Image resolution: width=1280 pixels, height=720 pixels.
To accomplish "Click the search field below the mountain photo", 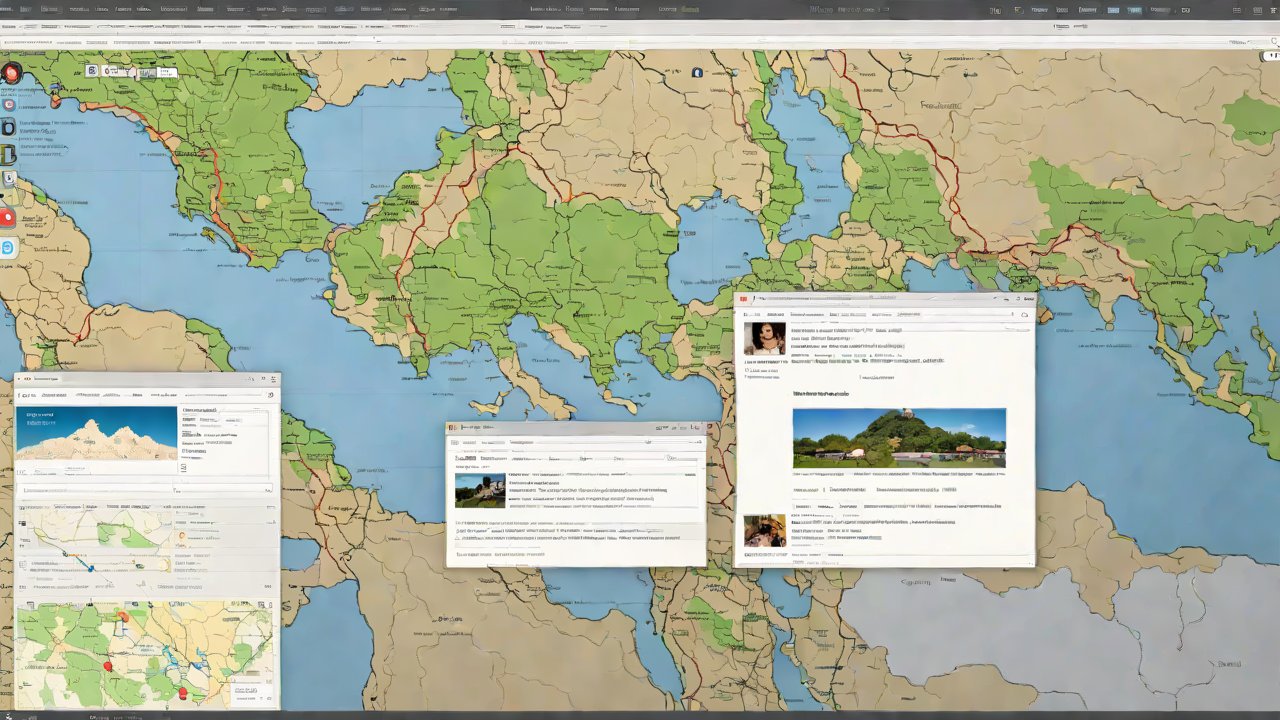I will point(145,490).
